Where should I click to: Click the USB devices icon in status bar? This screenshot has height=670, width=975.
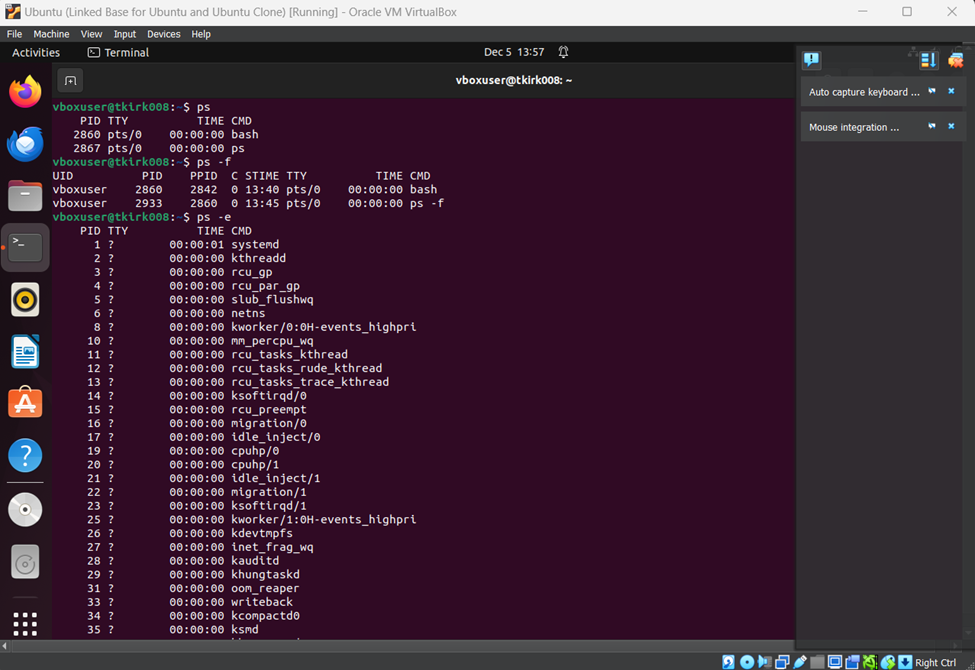(x=800, y=662)
